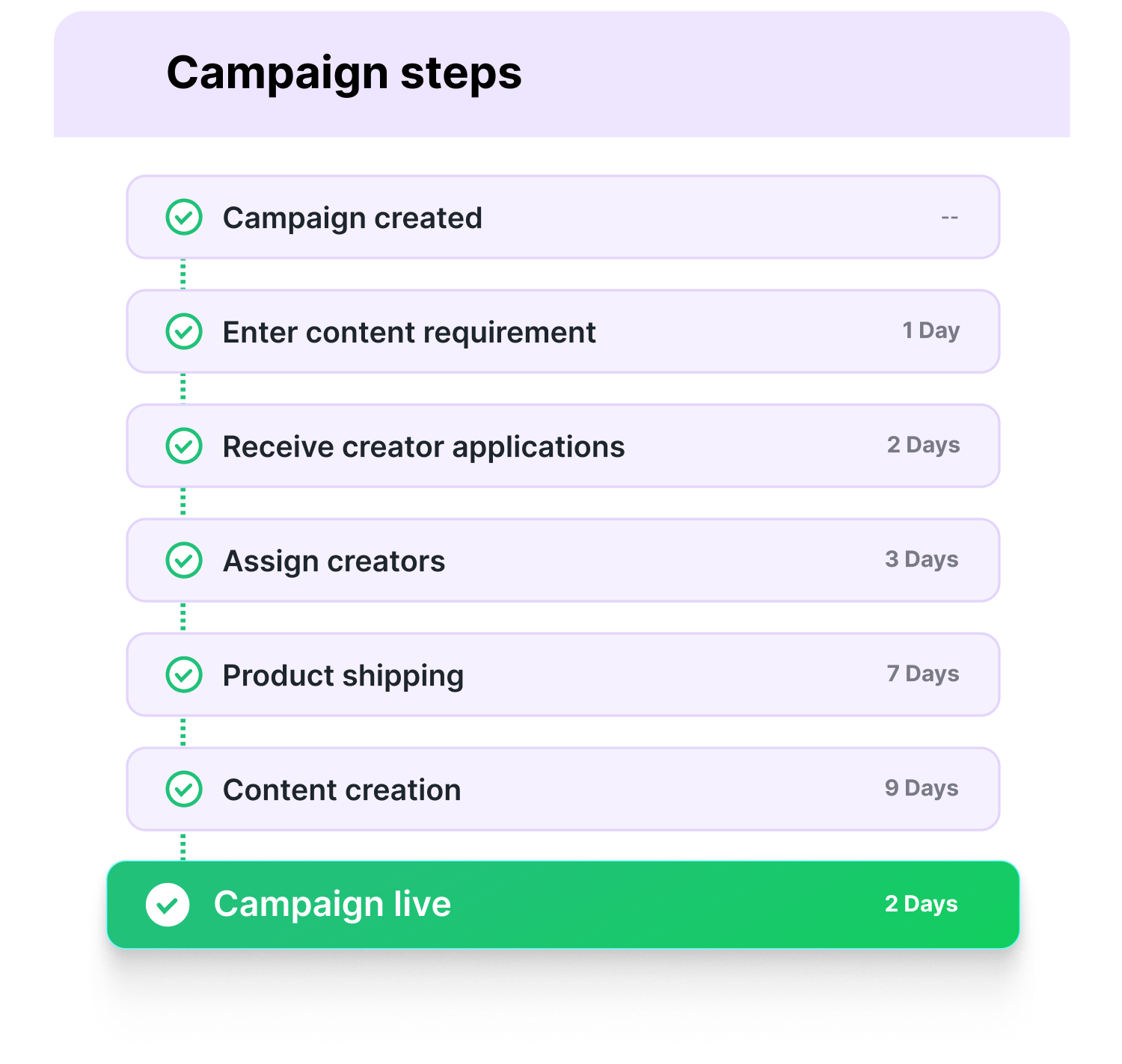The image size is (1122, 1064).
Task: Click the green Campaign live label
Action: [x=332, y=904]
